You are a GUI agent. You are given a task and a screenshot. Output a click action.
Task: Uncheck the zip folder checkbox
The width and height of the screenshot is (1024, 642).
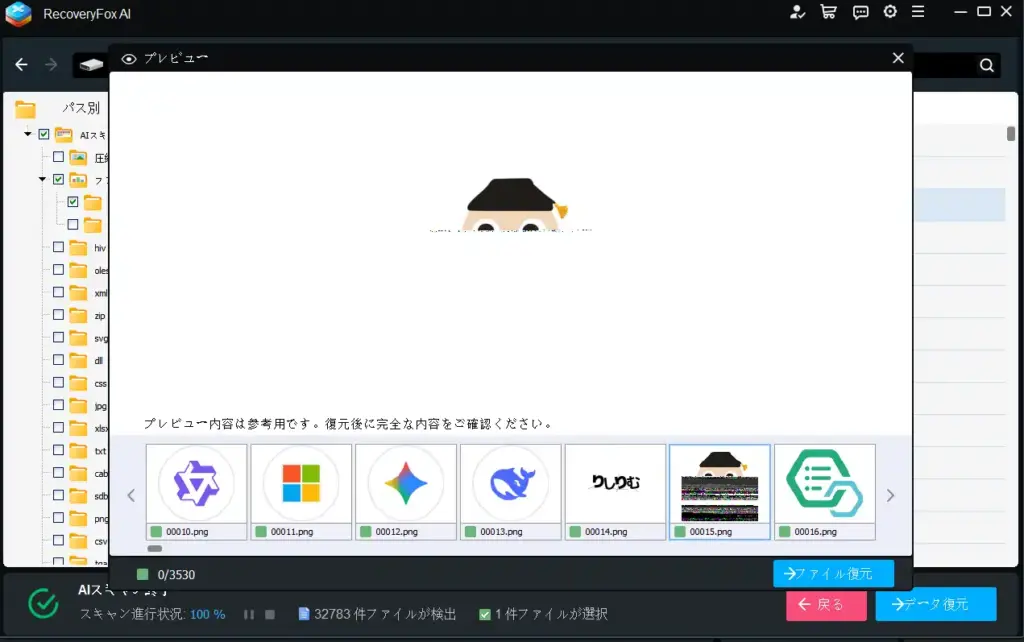58,315
